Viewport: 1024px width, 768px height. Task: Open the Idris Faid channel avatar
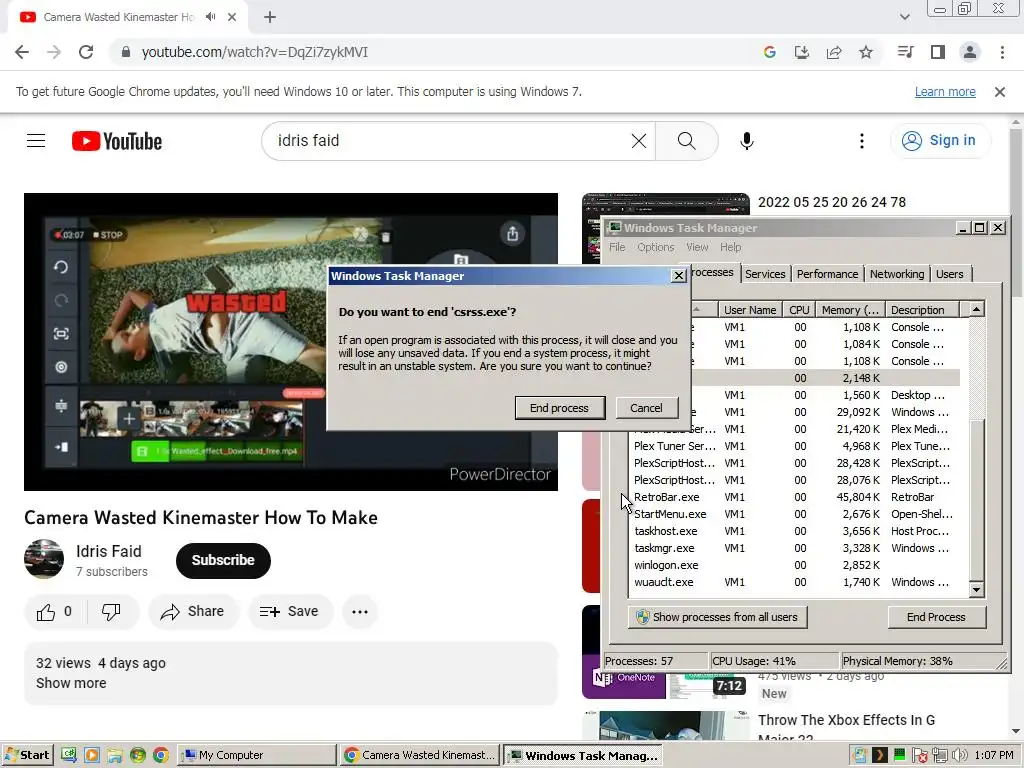(x=44, y=559)
